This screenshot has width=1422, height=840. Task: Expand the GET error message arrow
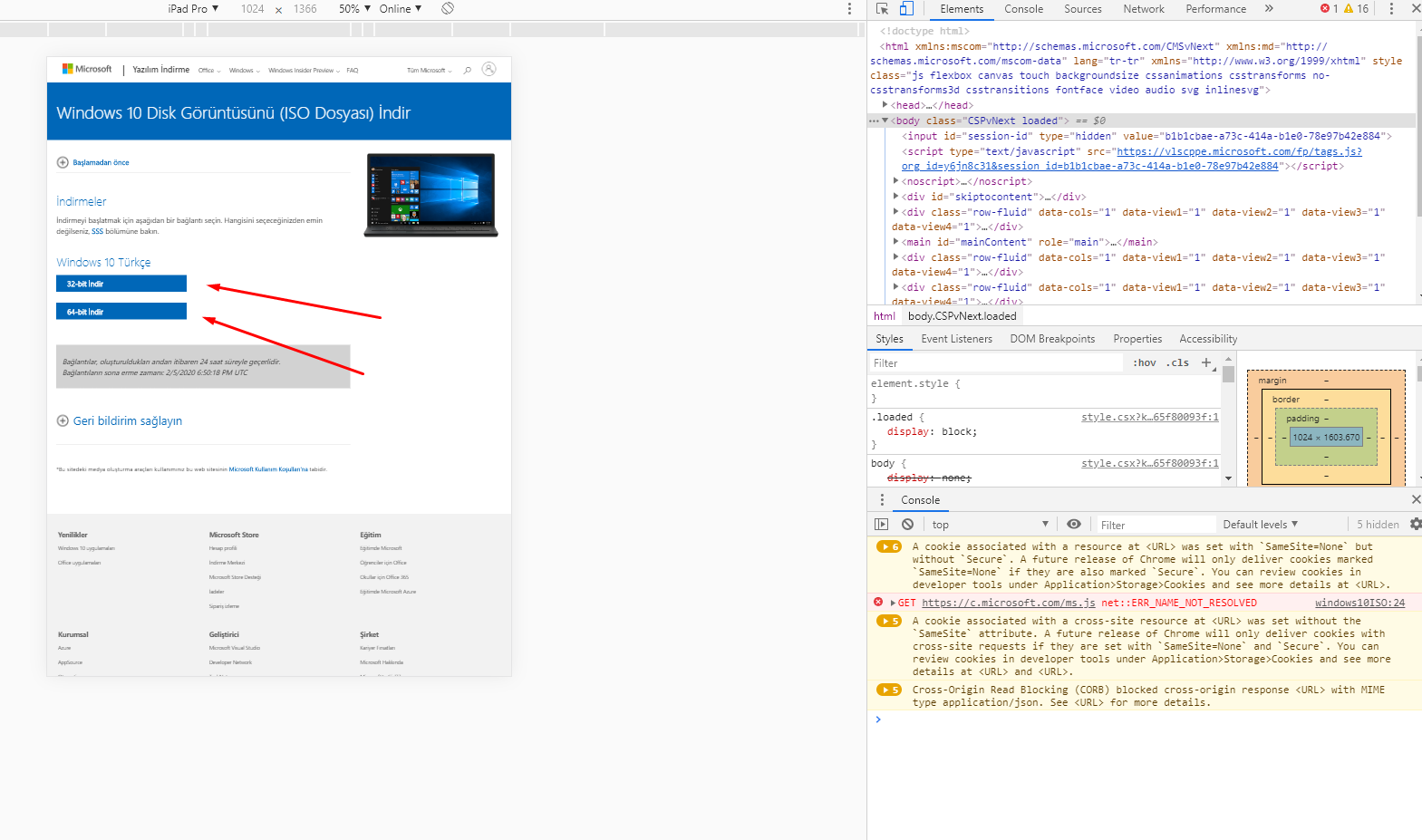coord(893,603)
